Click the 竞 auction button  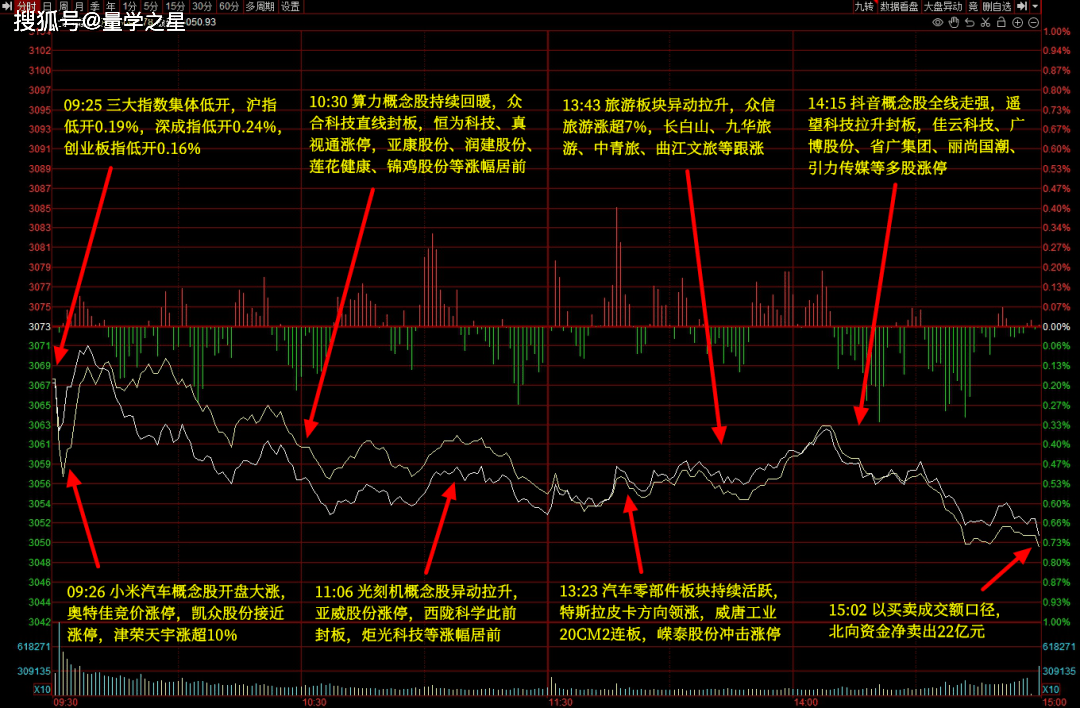click(x=973, y=6)
